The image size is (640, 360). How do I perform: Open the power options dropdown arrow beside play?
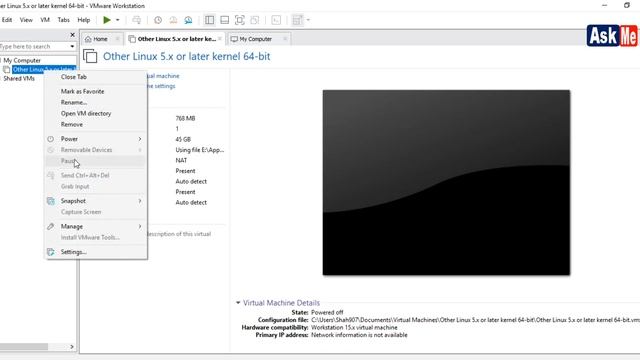point(118,20)
